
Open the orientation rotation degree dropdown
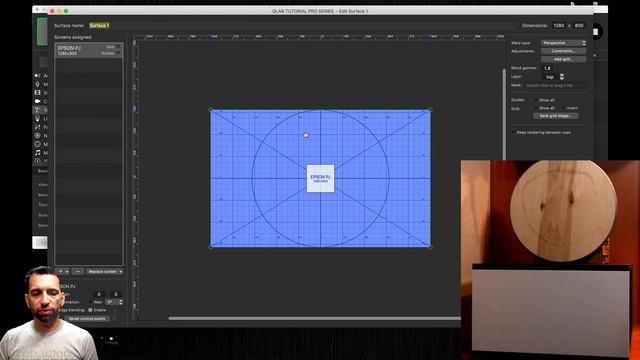(x=114, y=302)
